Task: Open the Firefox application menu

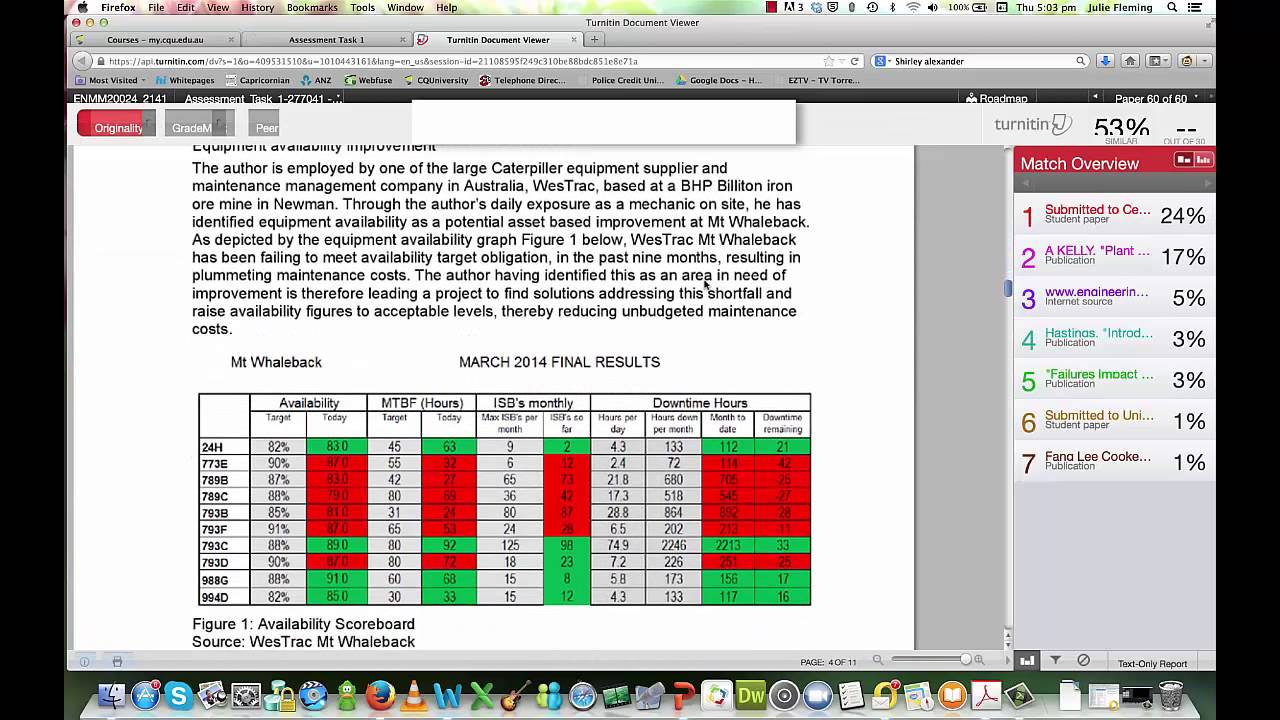Action: pyautogui.click(x=118, y=7)
